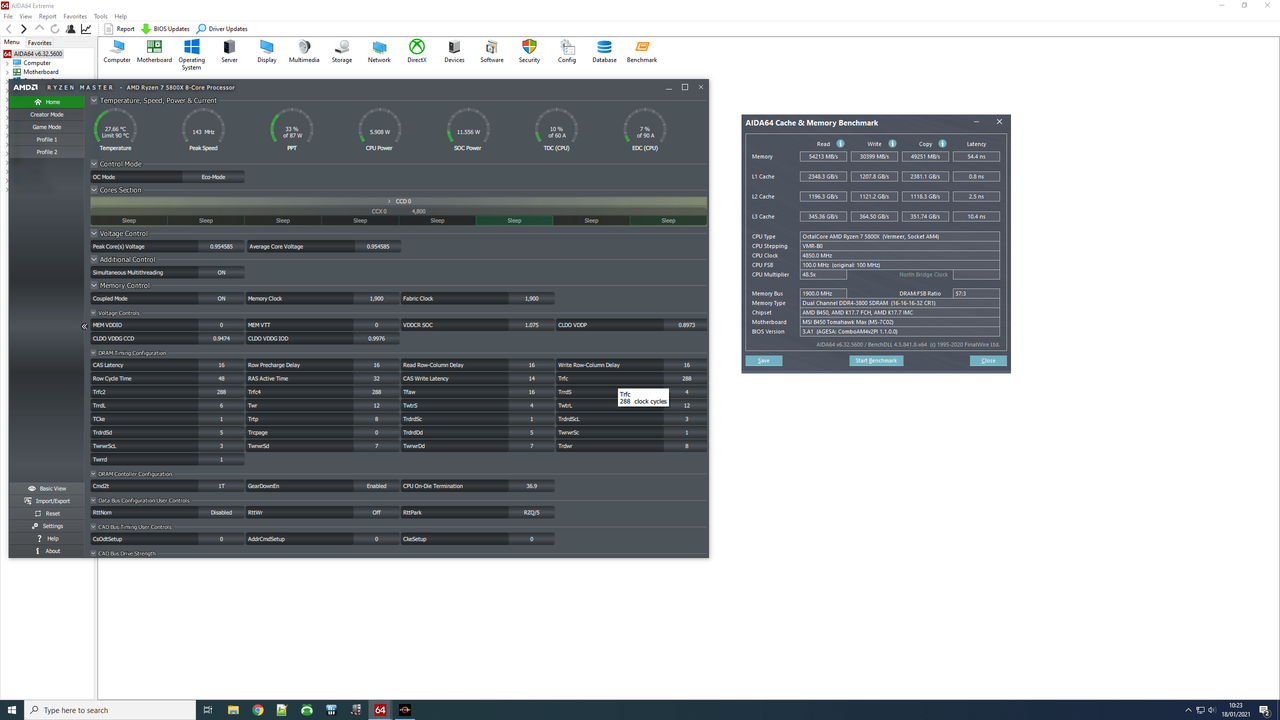
Task: Open the Storage category icon in AIDA64
Action: point(342,52)
